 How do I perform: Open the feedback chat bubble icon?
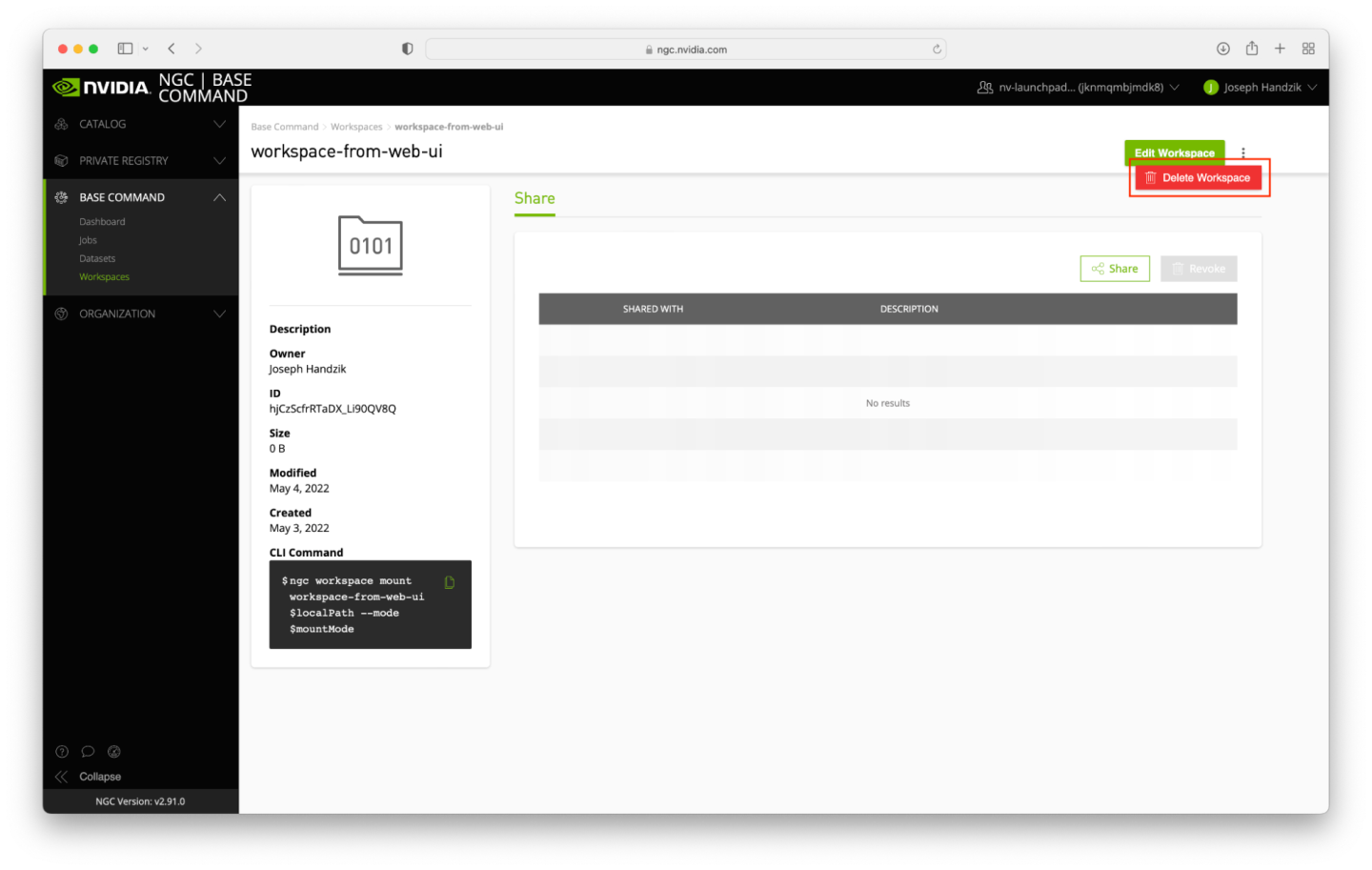tap(88, 751)
